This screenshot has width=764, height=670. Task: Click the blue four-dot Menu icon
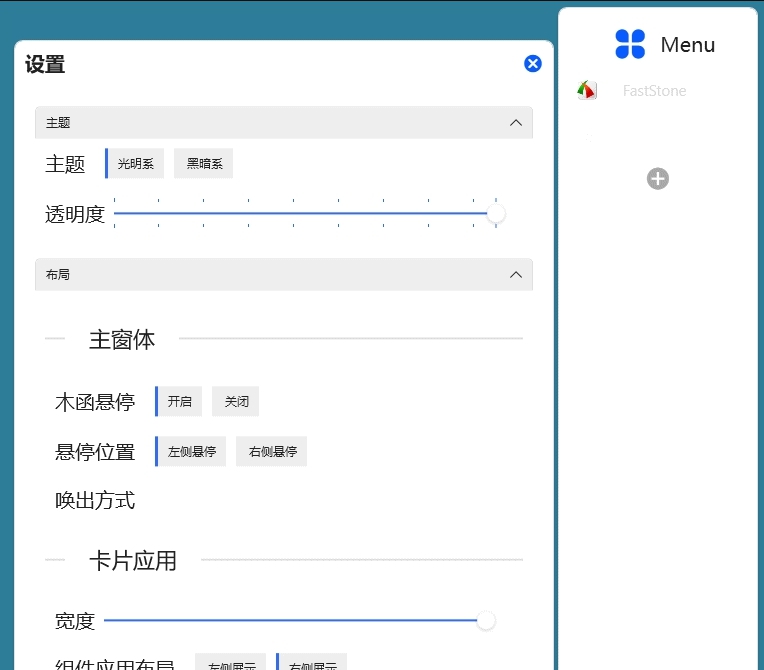pos(630,44)
